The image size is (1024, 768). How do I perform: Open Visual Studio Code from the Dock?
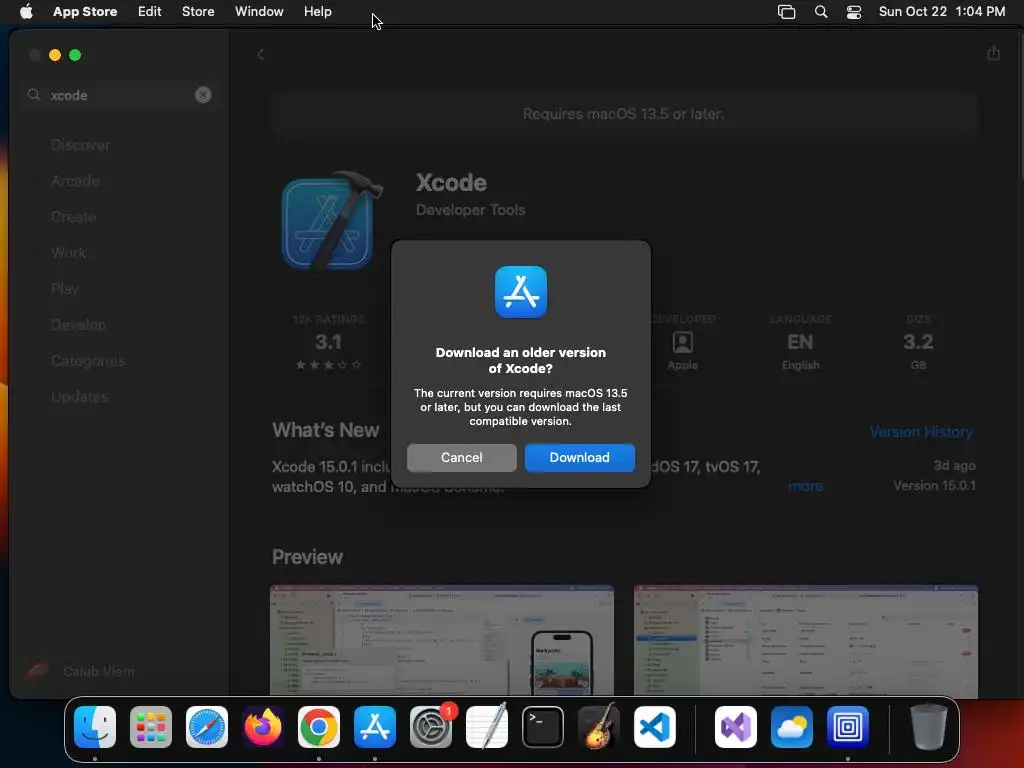point(655,727)
